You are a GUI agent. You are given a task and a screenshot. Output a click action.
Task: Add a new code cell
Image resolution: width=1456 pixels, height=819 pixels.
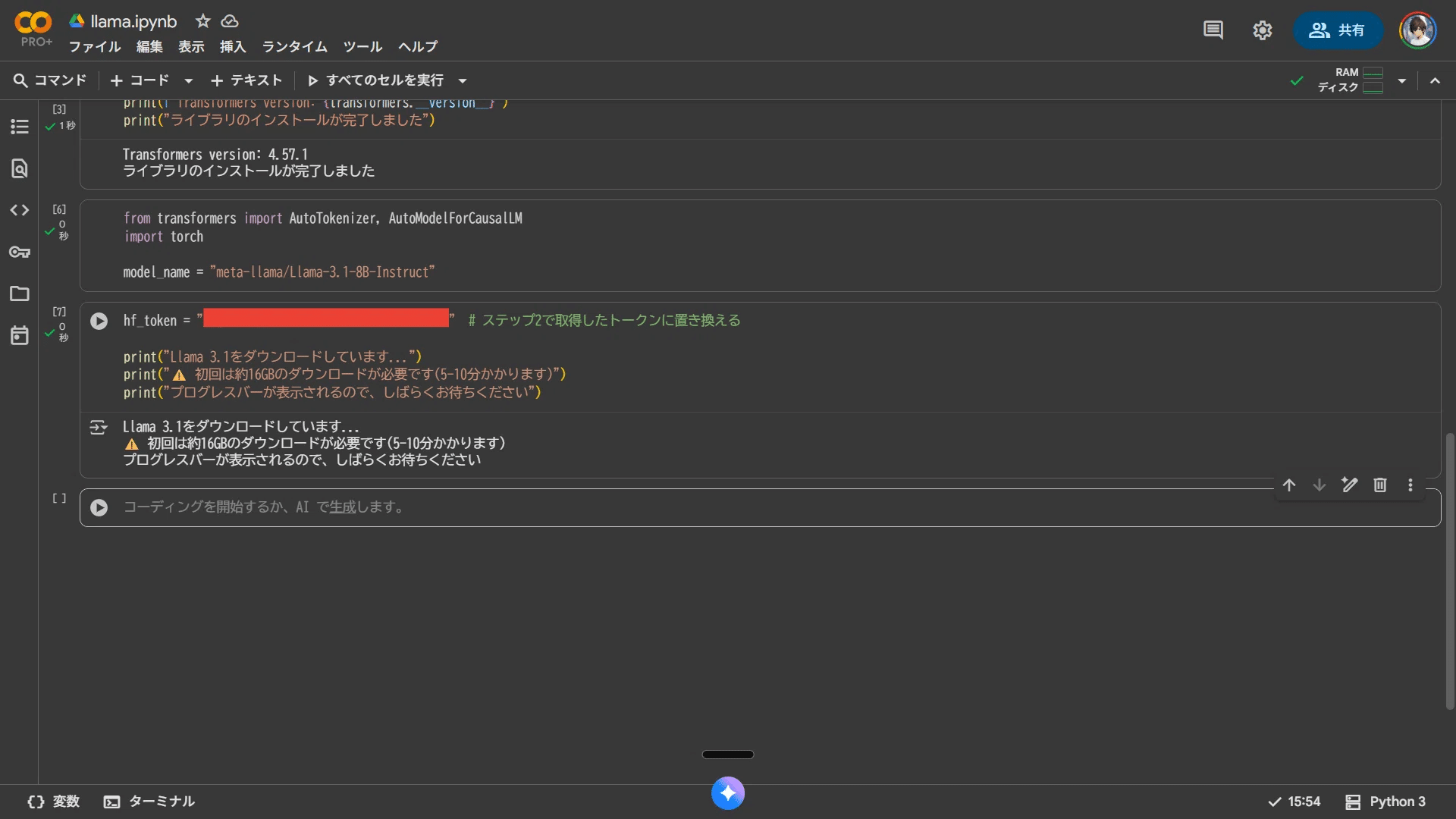click(140, 80)
